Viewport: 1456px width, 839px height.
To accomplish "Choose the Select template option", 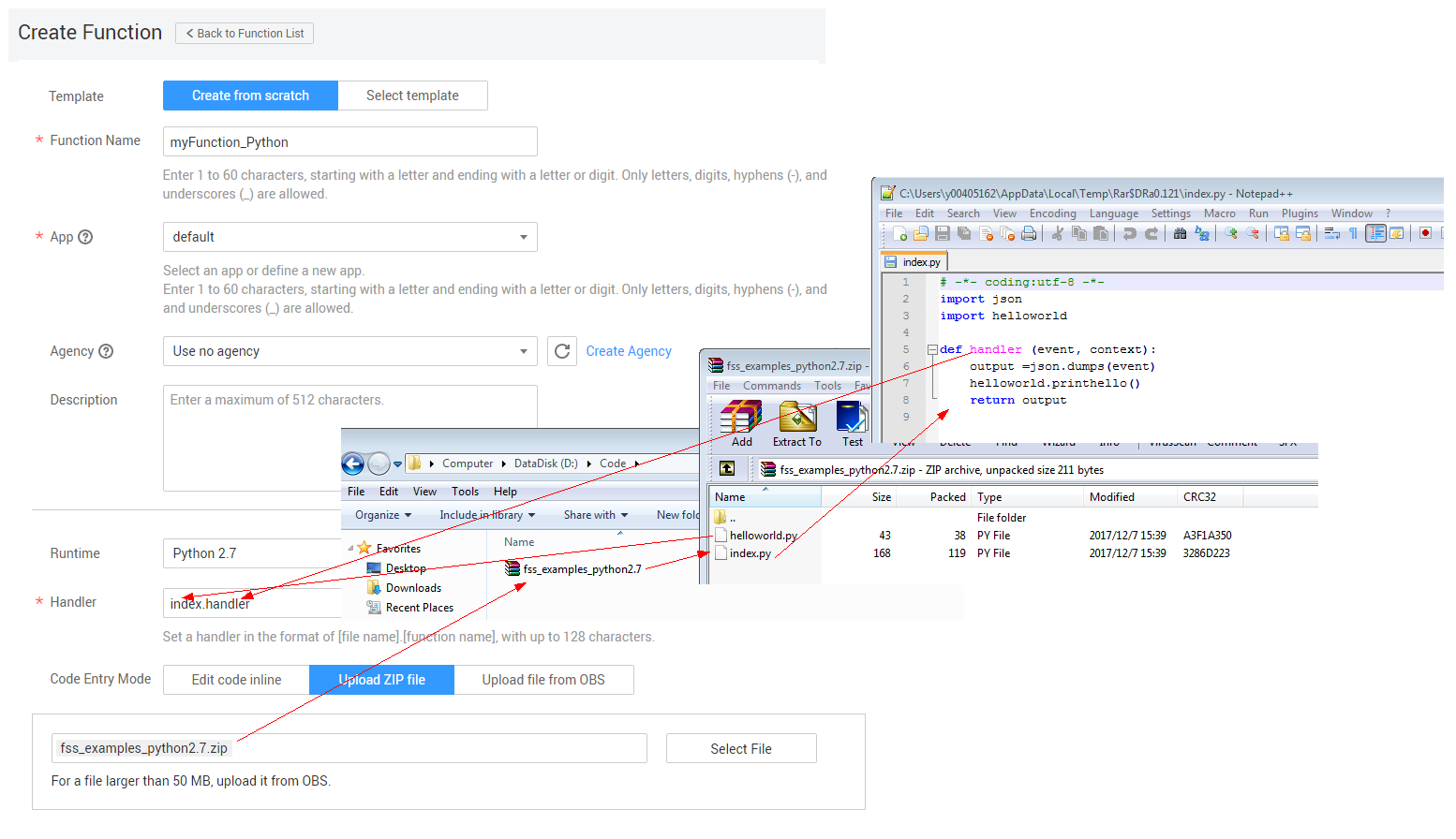I will (412, 96).
